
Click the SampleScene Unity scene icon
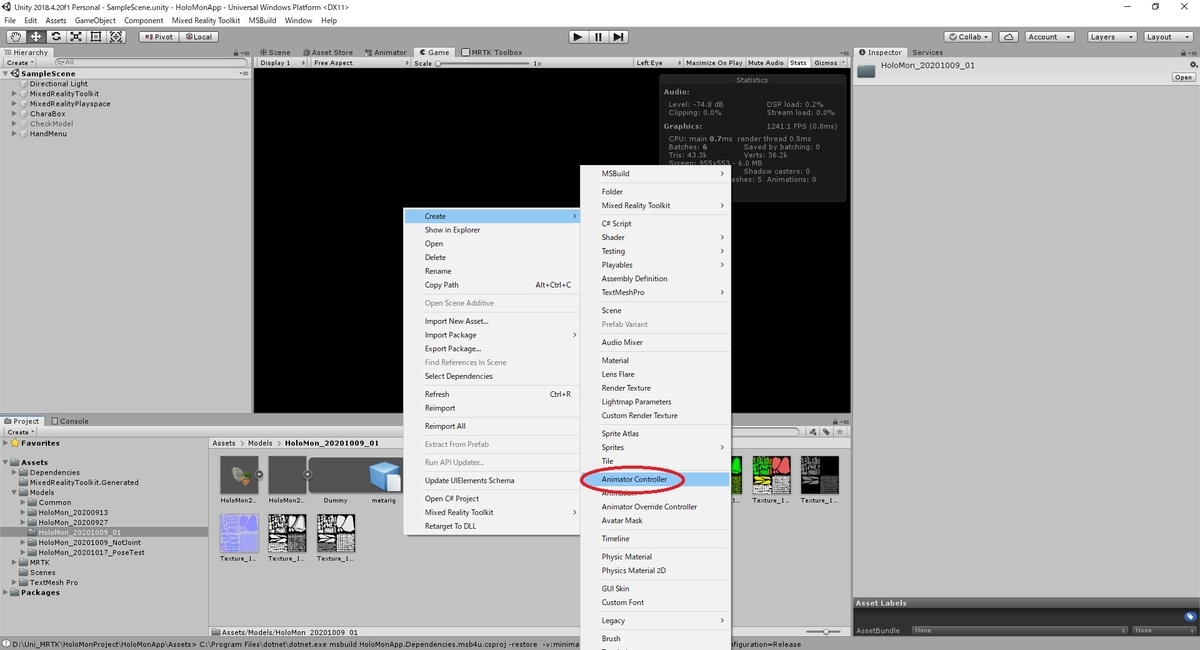[15, 74]
